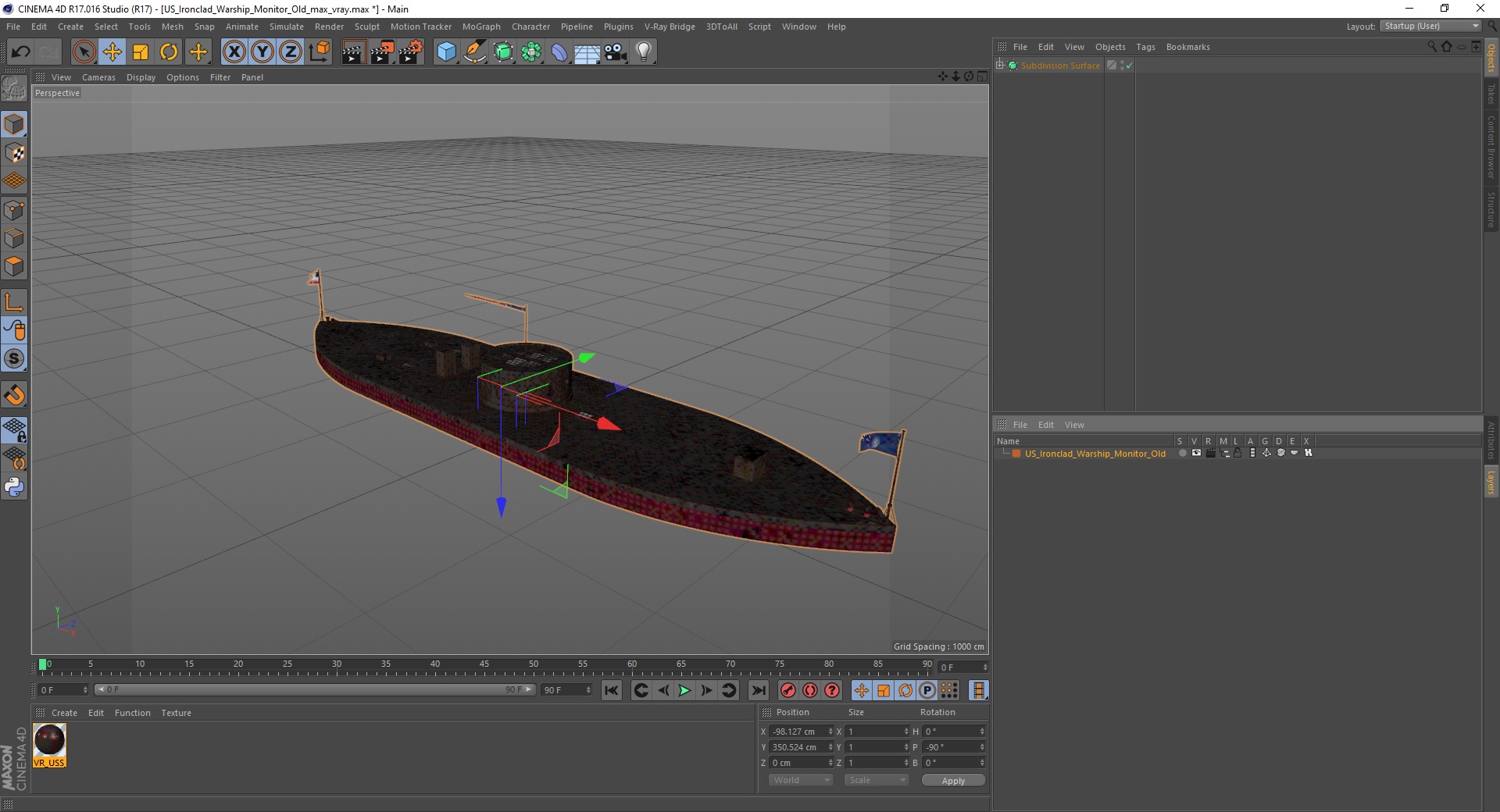Switch to Points mode
1500x812 pixels.
[14, 210]
